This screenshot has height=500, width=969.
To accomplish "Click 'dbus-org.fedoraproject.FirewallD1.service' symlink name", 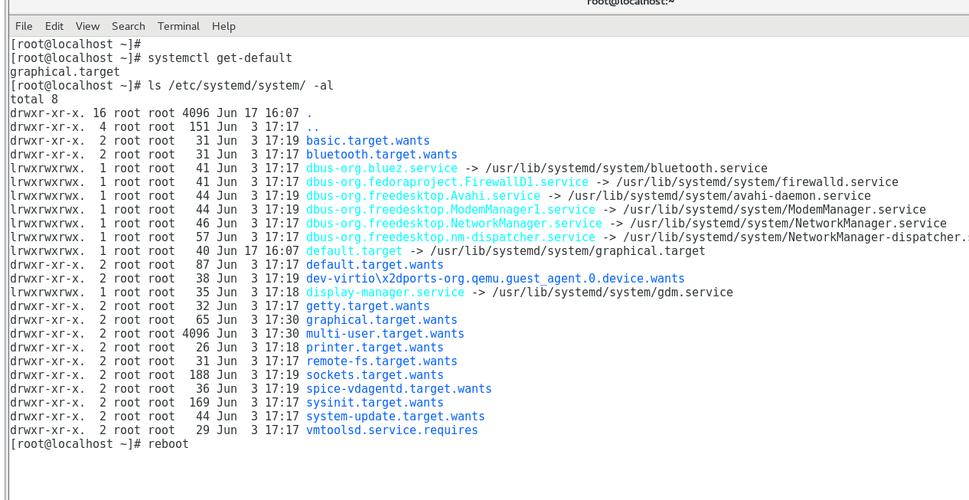I will 447,182.
